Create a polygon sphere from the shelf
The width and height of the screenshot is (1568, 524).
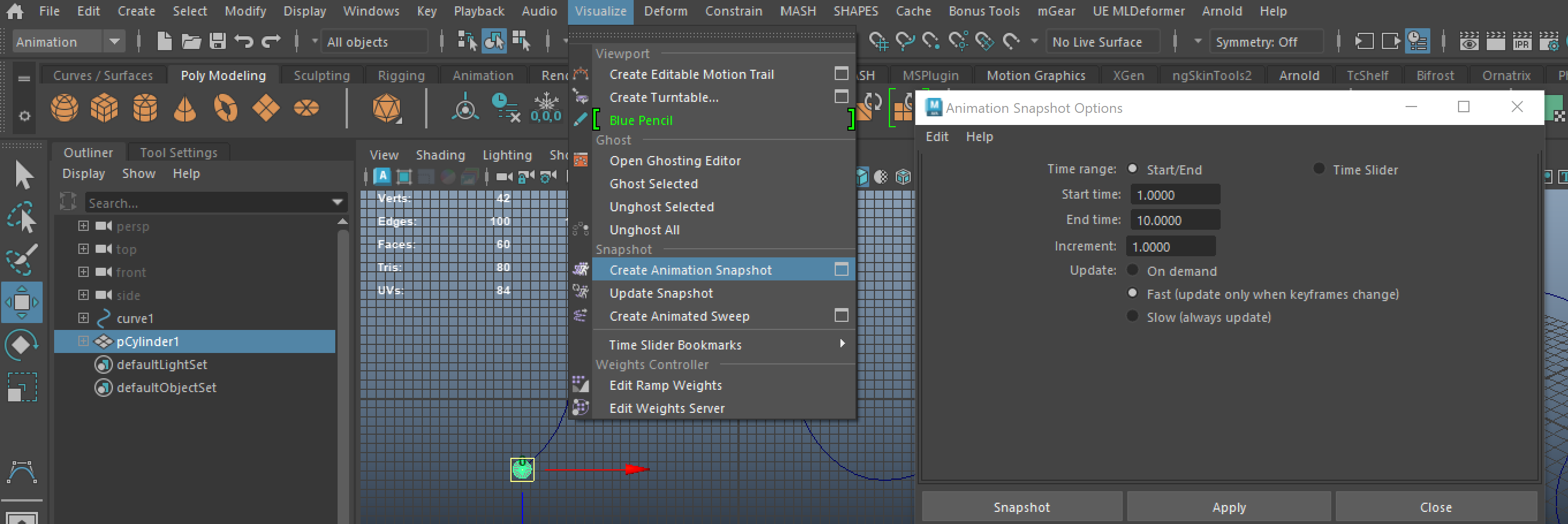[x=64, y=108]
